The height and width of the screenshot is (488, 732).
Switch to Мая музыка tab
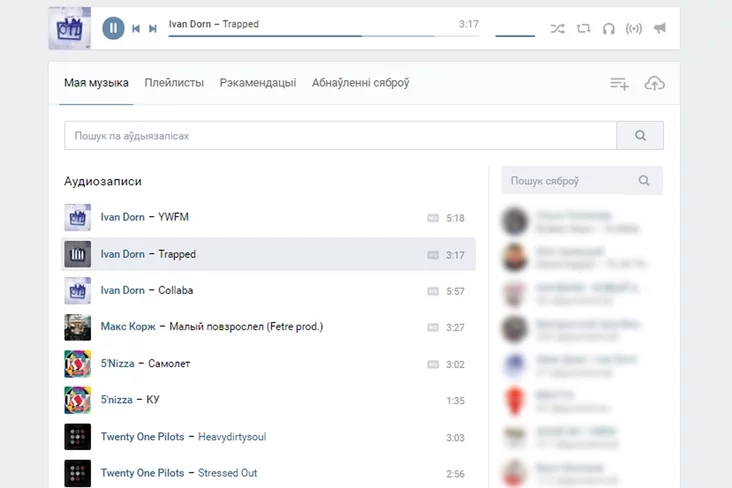pos(96,83)
